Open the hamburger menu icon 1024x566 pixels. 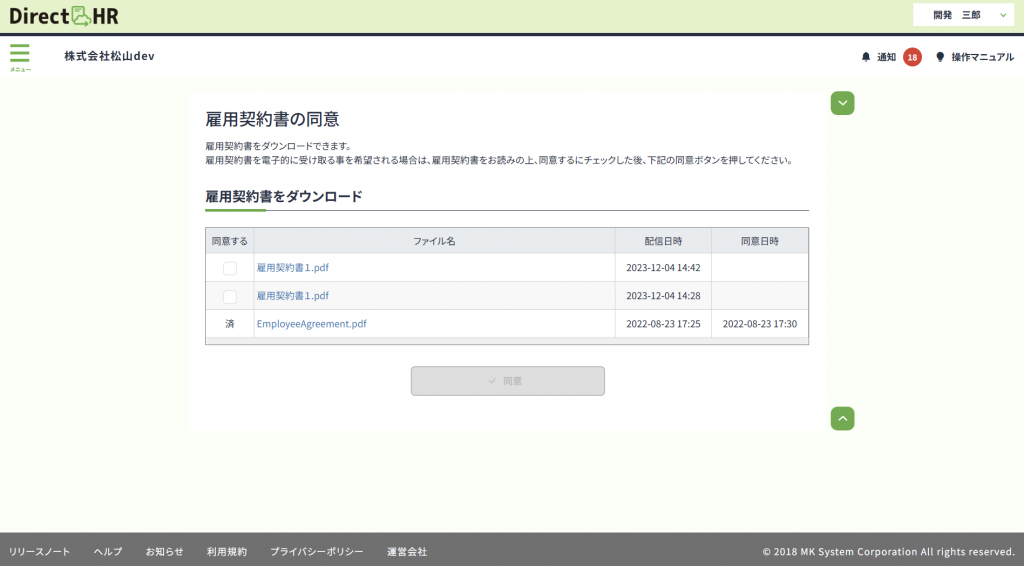(x=20, y=56)
